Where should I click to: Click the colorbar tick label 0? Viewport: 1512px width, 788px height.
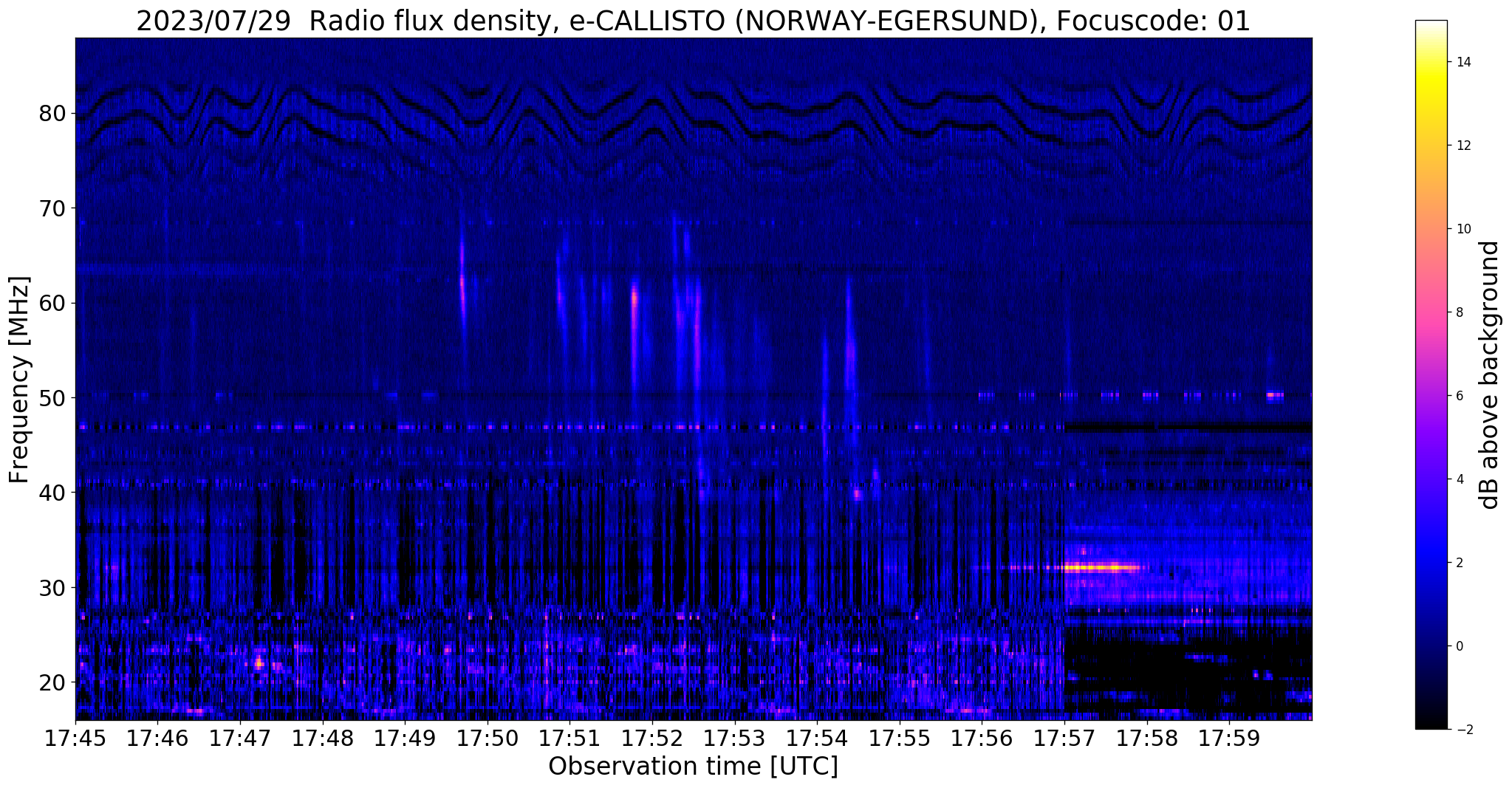point(1459,646)
